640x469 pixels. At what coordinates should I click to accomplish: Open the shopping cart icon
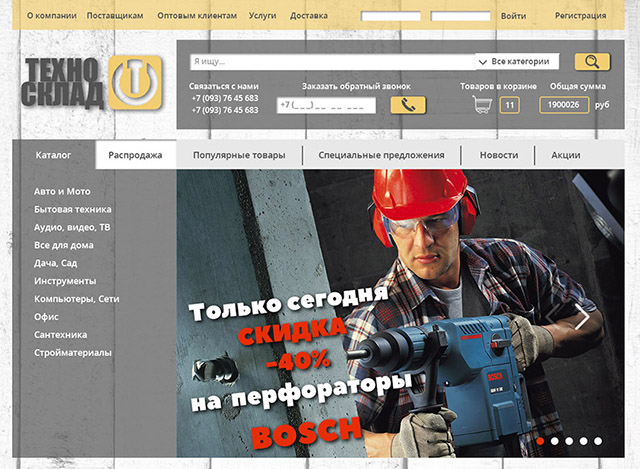pos(482,104)
